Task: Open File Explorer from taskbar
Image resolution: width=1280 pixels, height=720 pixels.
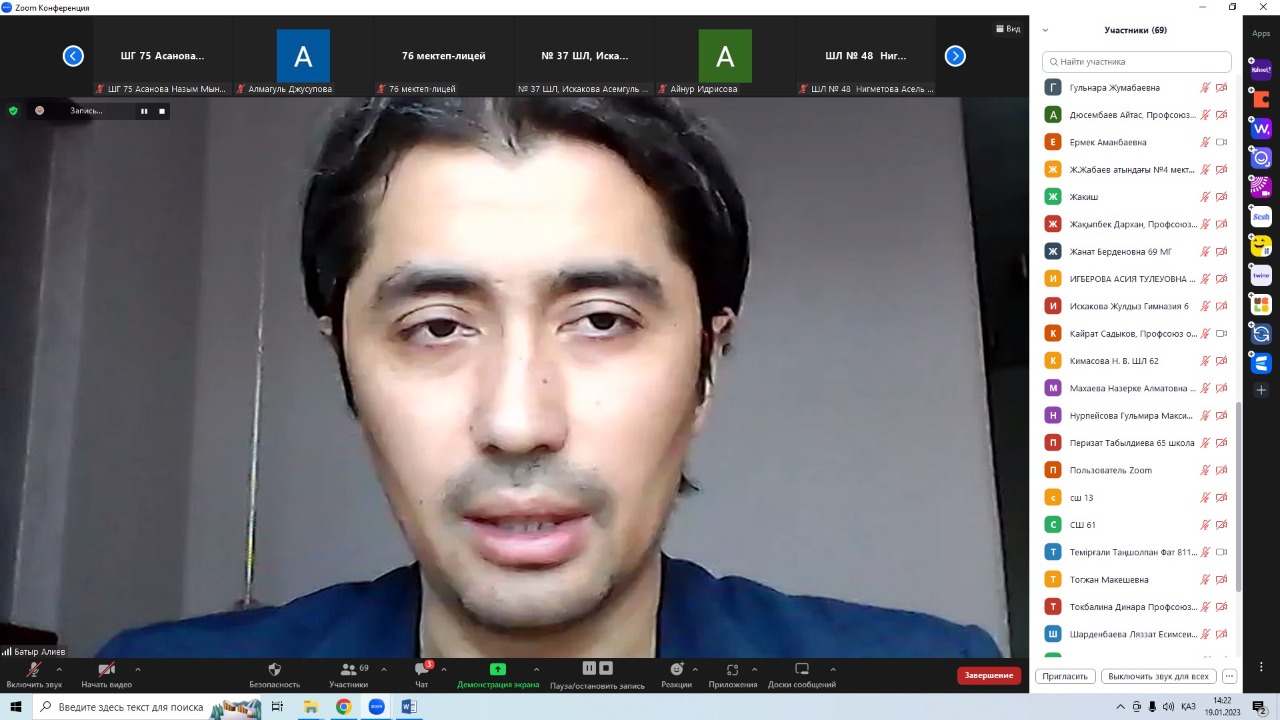Action: [x=311, y=707]
